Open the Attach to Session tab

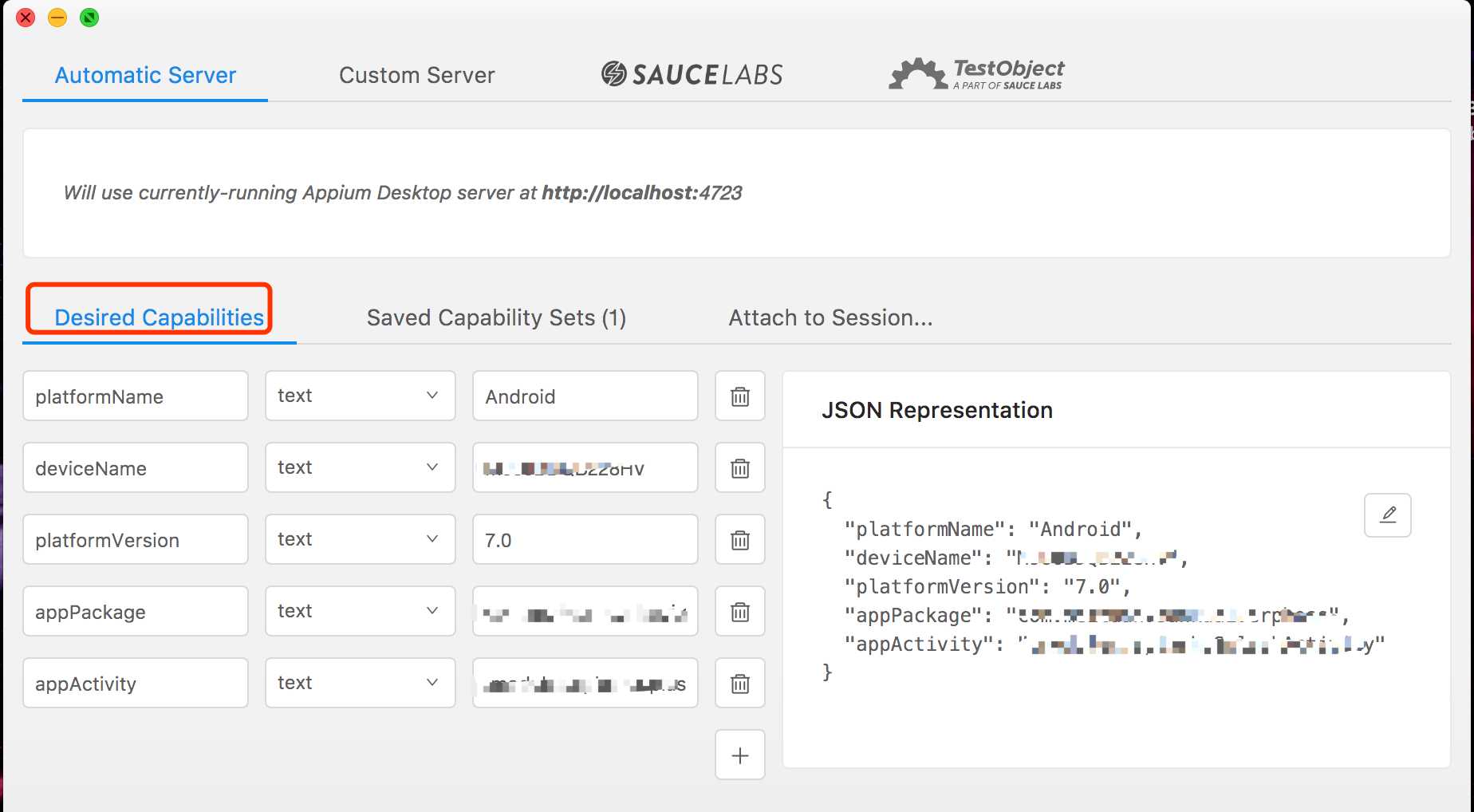[x=830, y=317]
